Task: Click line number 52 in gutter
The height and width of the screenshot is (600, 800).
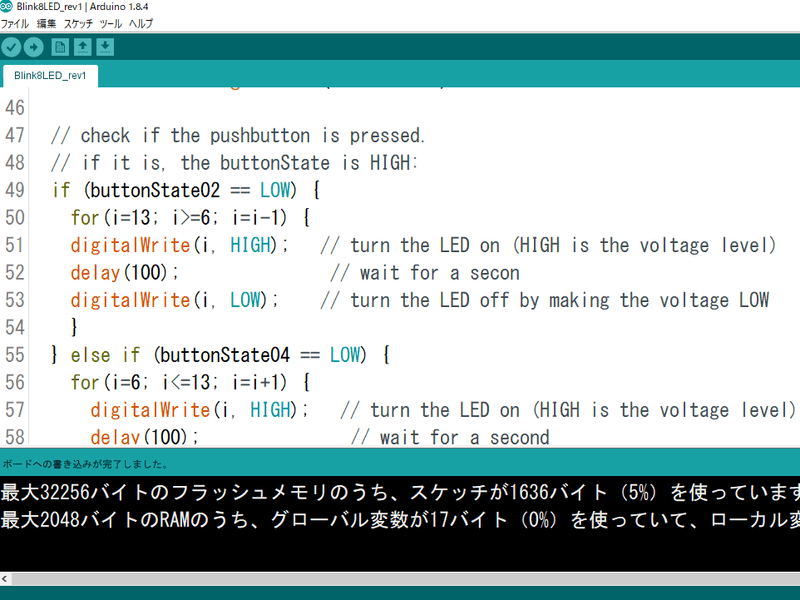Action: pyautogui.click(x=15, y=272)
